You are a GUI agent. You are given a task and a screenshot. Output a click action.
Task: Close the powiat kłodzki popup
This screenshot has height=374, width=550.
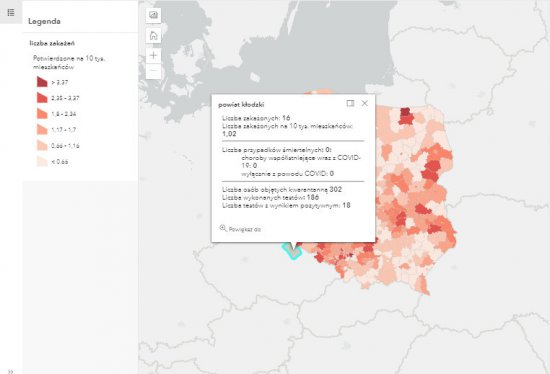click(x=365, y=103)
